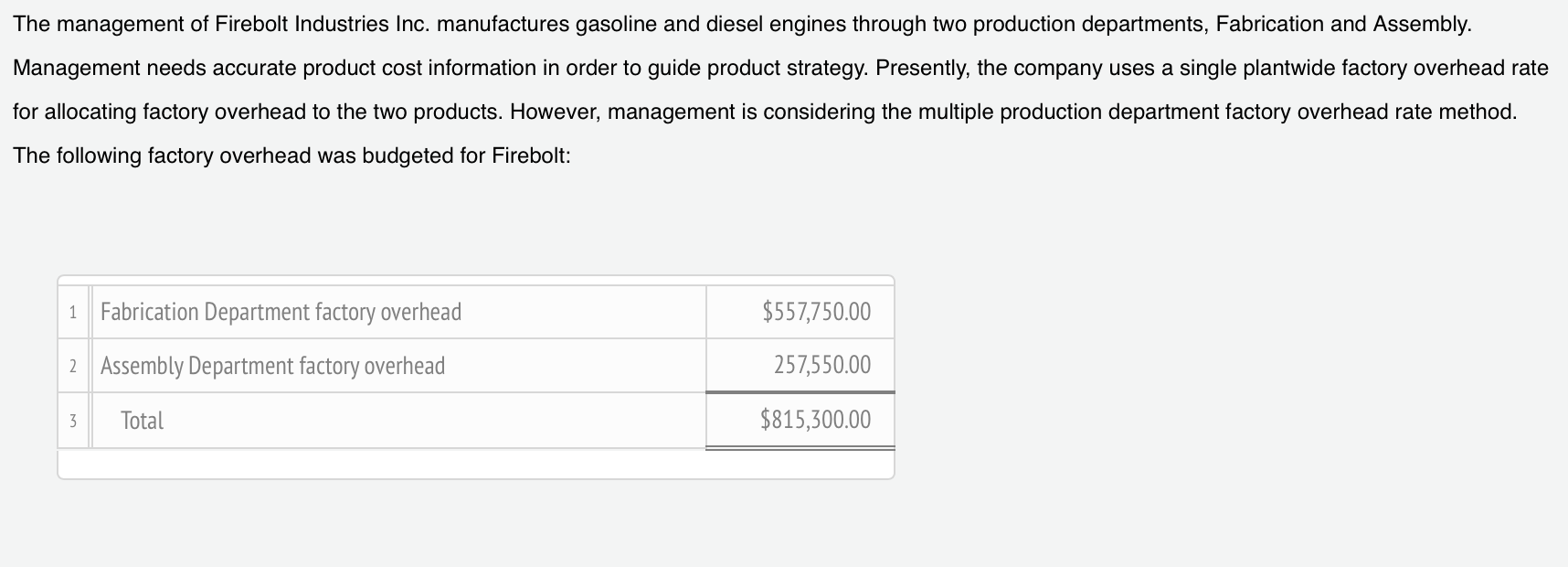Click 'single plantwide factory overhead rate' phrase
Screen dimensions: 1568x567
[x=1364, y=69]
